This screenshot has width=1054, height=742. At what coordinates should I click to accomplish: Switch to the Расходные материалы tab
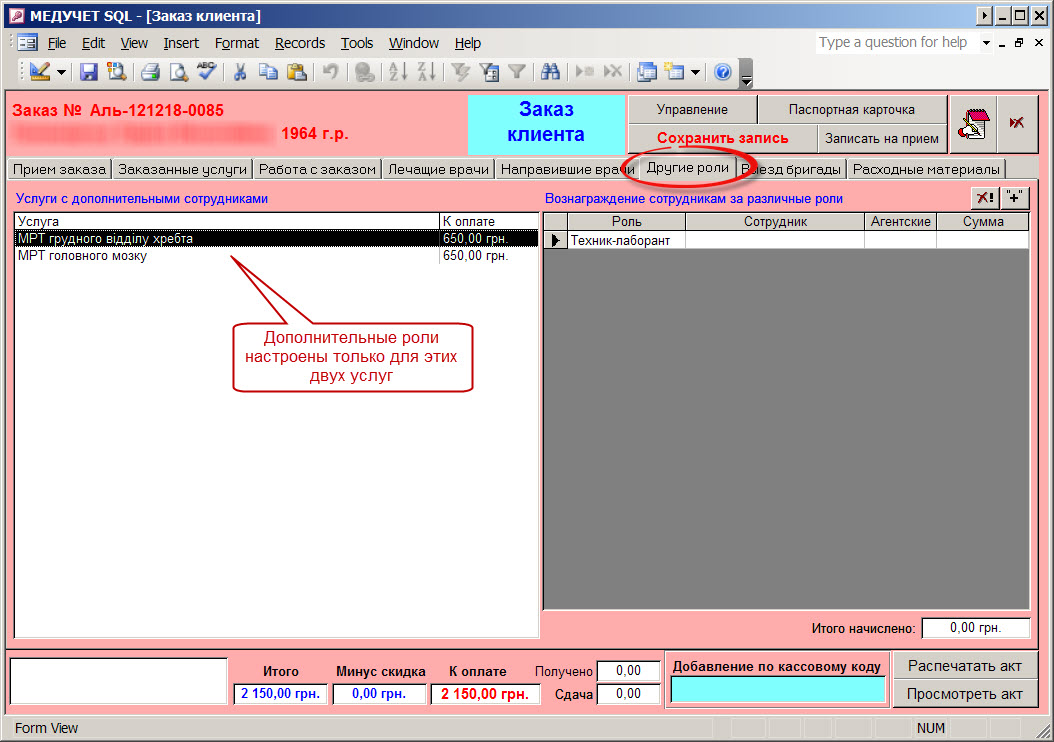(x=925, y=169)
